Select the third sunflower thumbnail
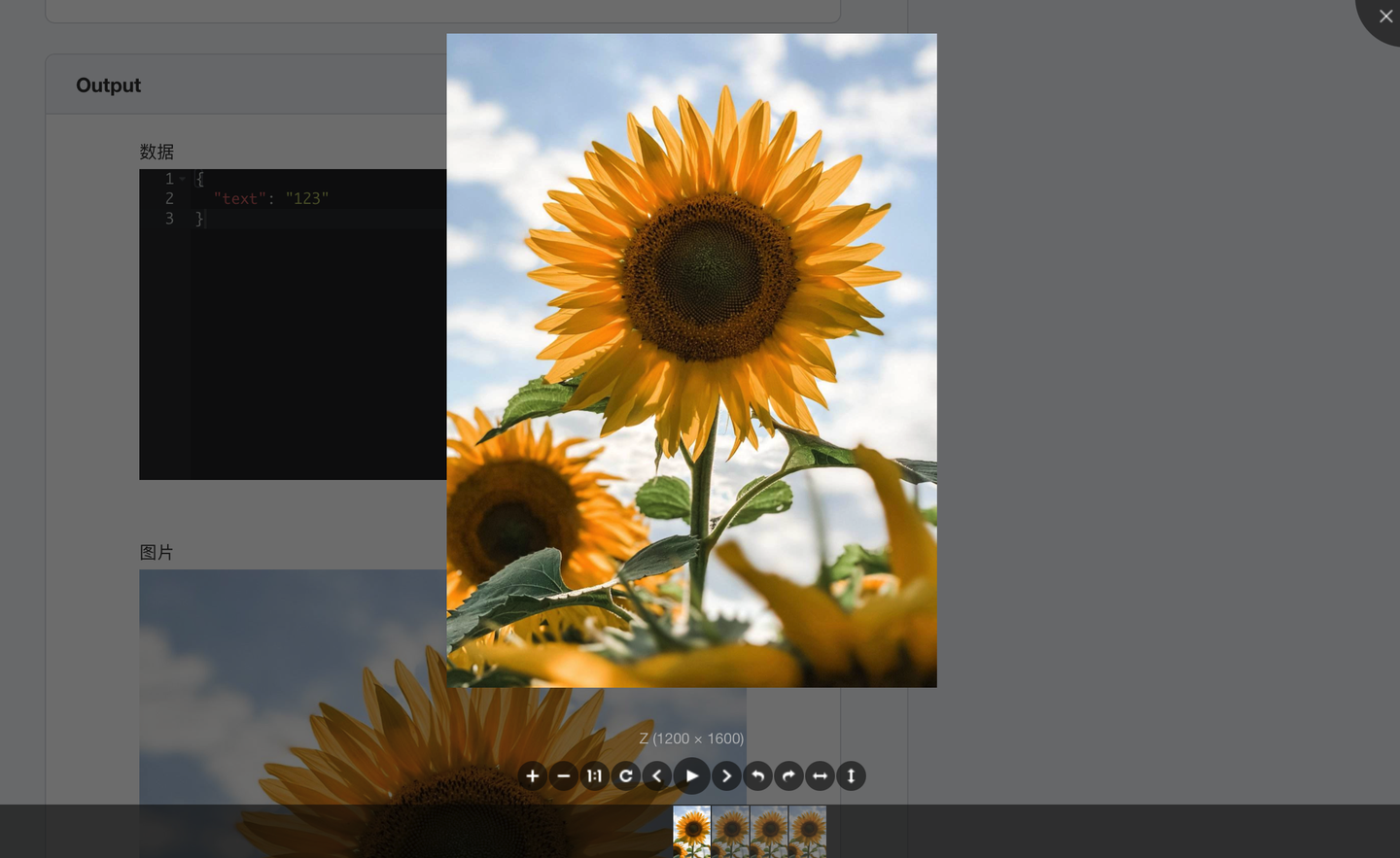 pos(769,832)
